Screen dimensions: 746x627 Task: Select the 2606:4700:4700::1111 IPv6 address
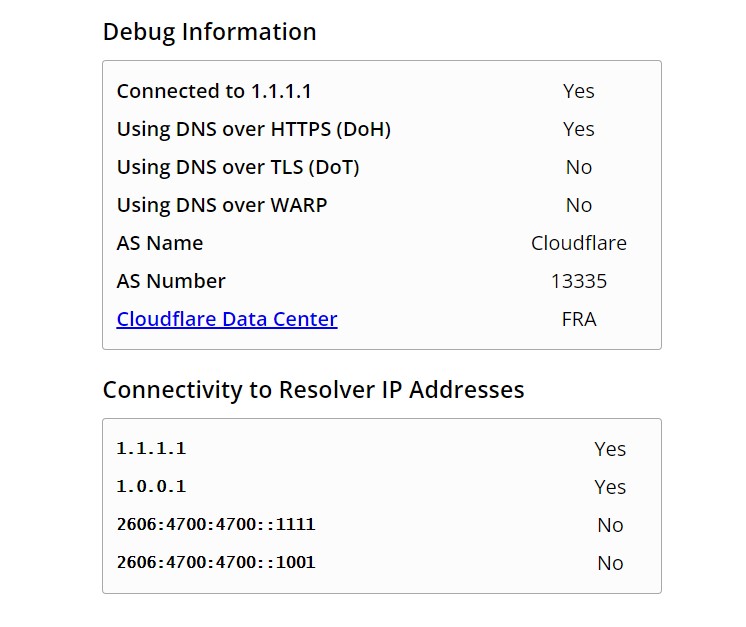click(x=216, y=524)
